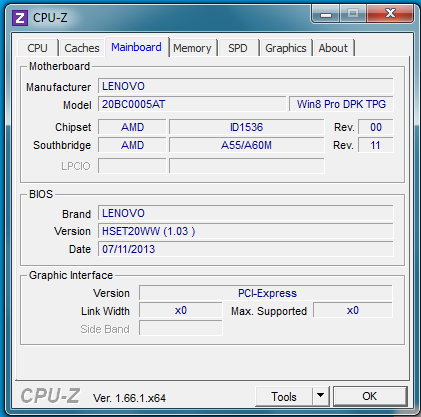Select the BIOS Version field HSET20WW
The image size is (421, 417).
[x=246, y=231]
